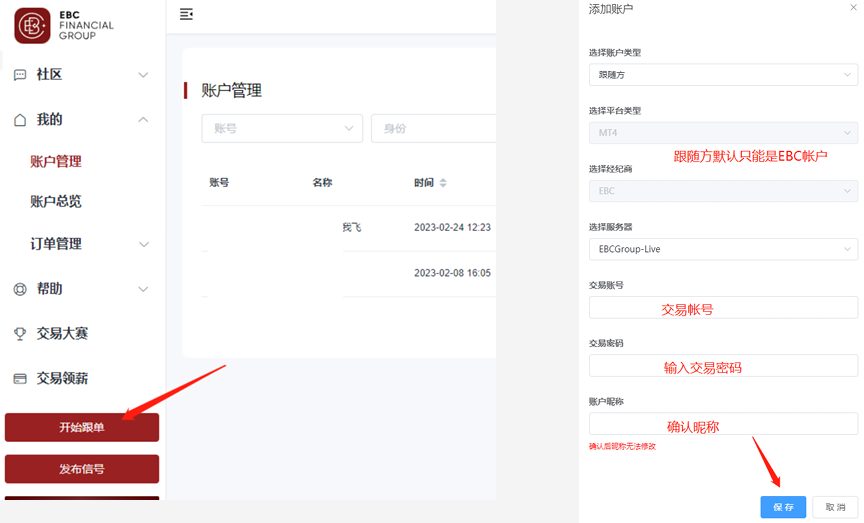Focus the 交易账号 input field
Viewport: 864px width, 523px height.
tap(723, 308)
